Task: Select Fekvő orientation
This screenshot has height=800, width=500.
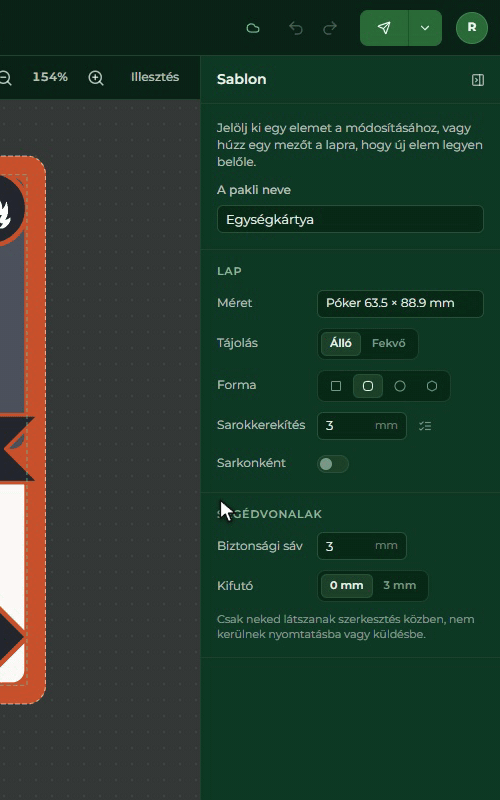Action: tap(389, 343)
